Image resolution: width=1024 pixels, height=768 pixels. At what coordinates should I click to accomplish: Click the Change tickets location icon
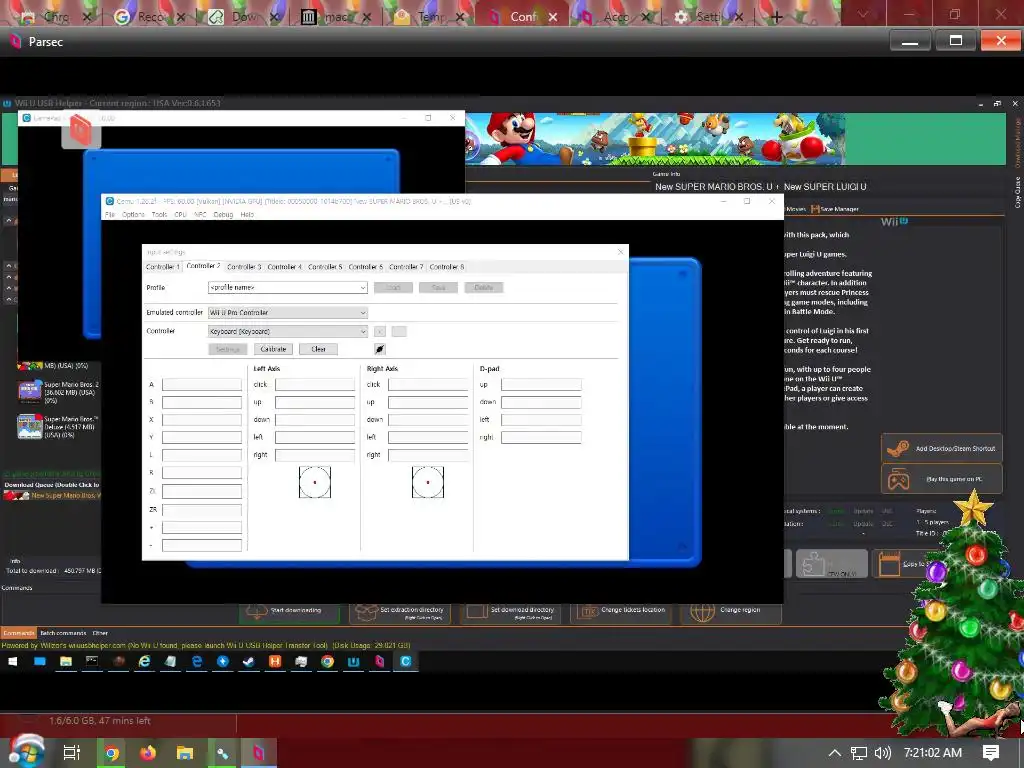(x=589, y=612)
